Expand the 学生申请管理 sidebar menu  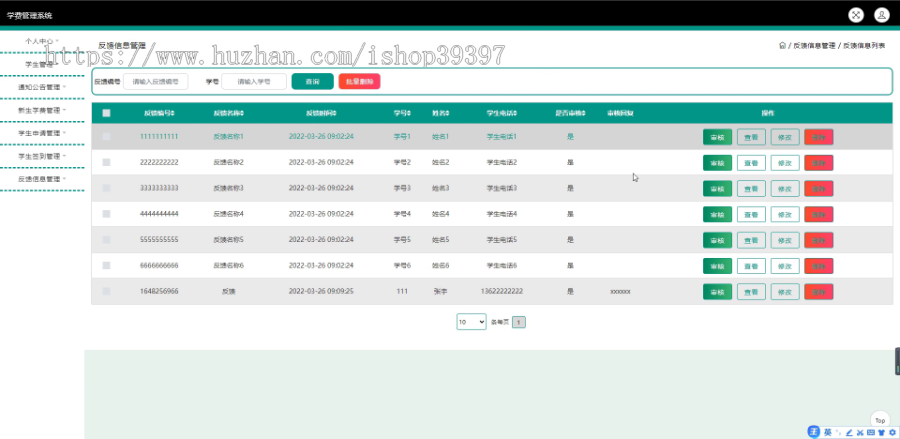tap(41, 133)
